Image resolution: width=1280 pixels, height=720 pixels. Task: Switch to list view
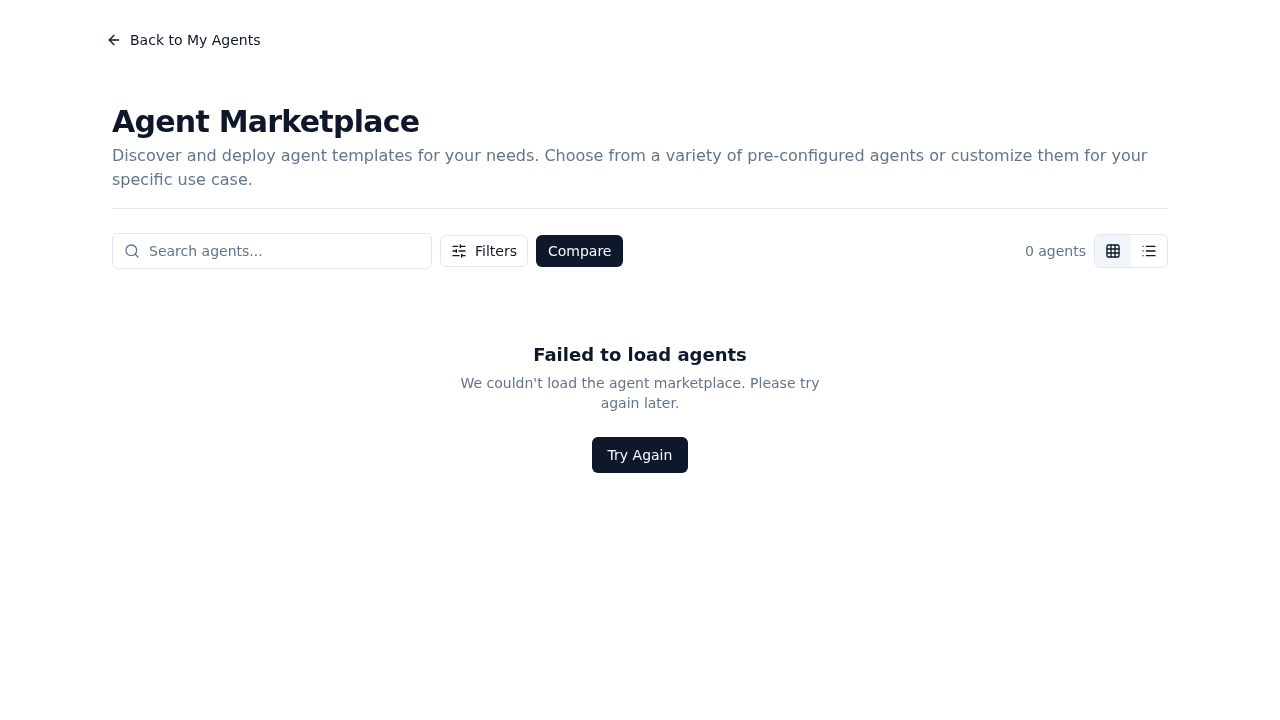1149,251
